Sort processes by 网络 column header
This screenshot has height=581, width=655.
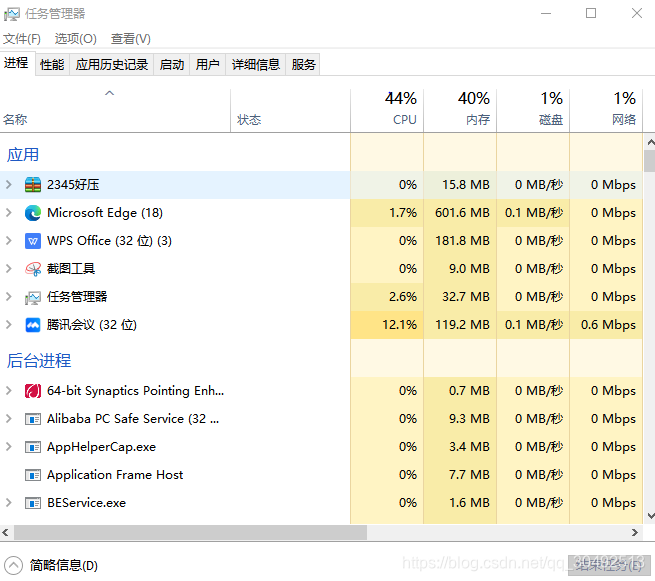point(606,111)
